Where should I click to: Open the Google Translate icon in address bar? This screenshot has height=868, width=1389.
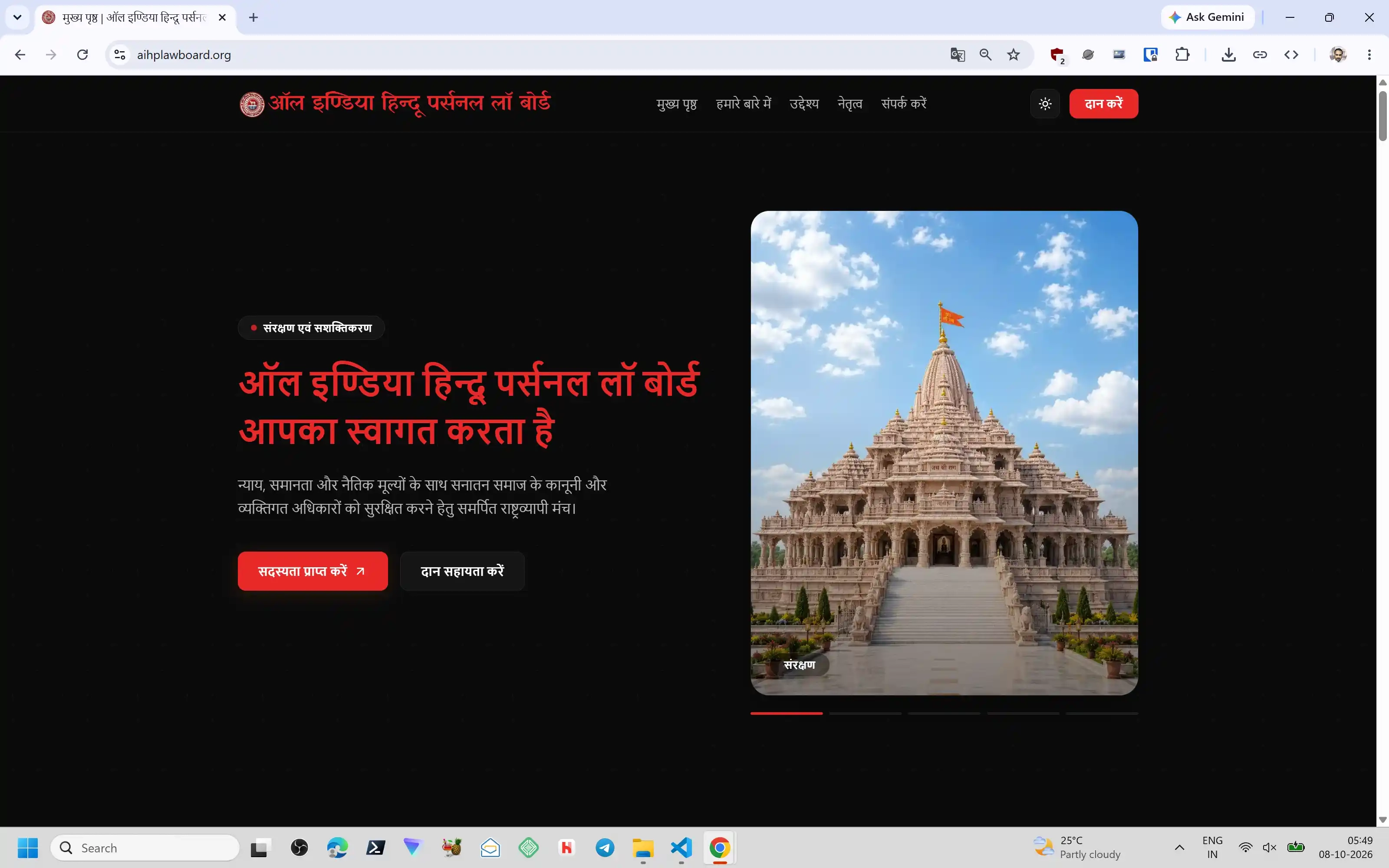958,55
